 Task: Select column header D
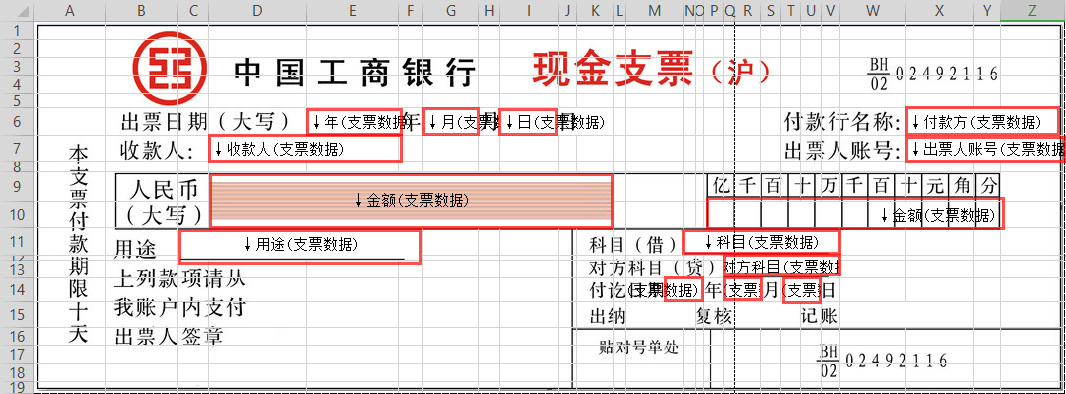click(257, 10)
